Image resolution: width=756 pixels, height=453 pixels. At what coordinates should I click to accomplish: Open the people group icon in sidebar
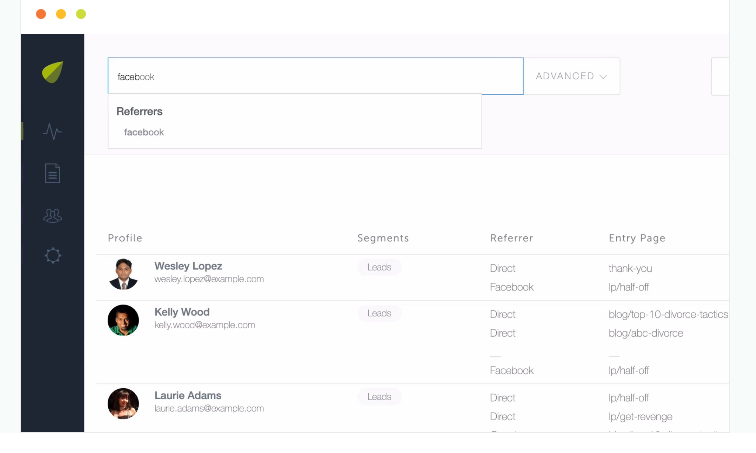pos(52,215)
